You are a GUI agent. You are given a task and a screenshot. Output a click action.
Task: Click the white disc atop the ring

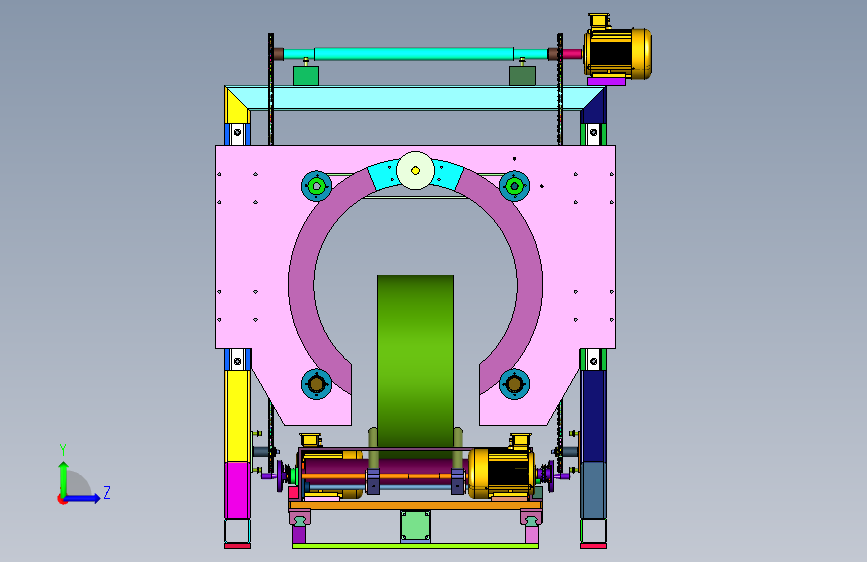pos(416,170)
